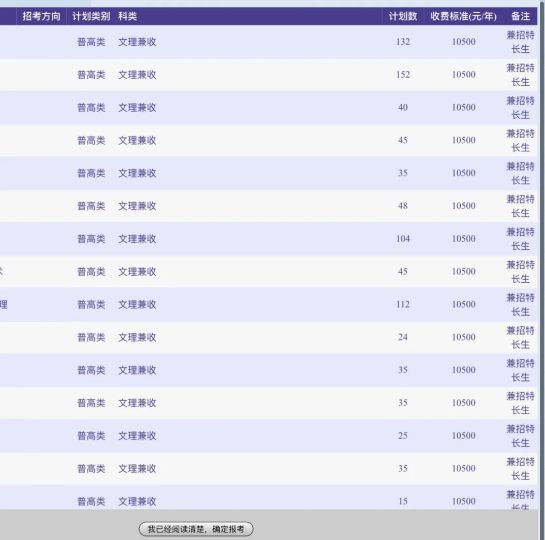Click the 科类 column header

click(x=128, y=16)
